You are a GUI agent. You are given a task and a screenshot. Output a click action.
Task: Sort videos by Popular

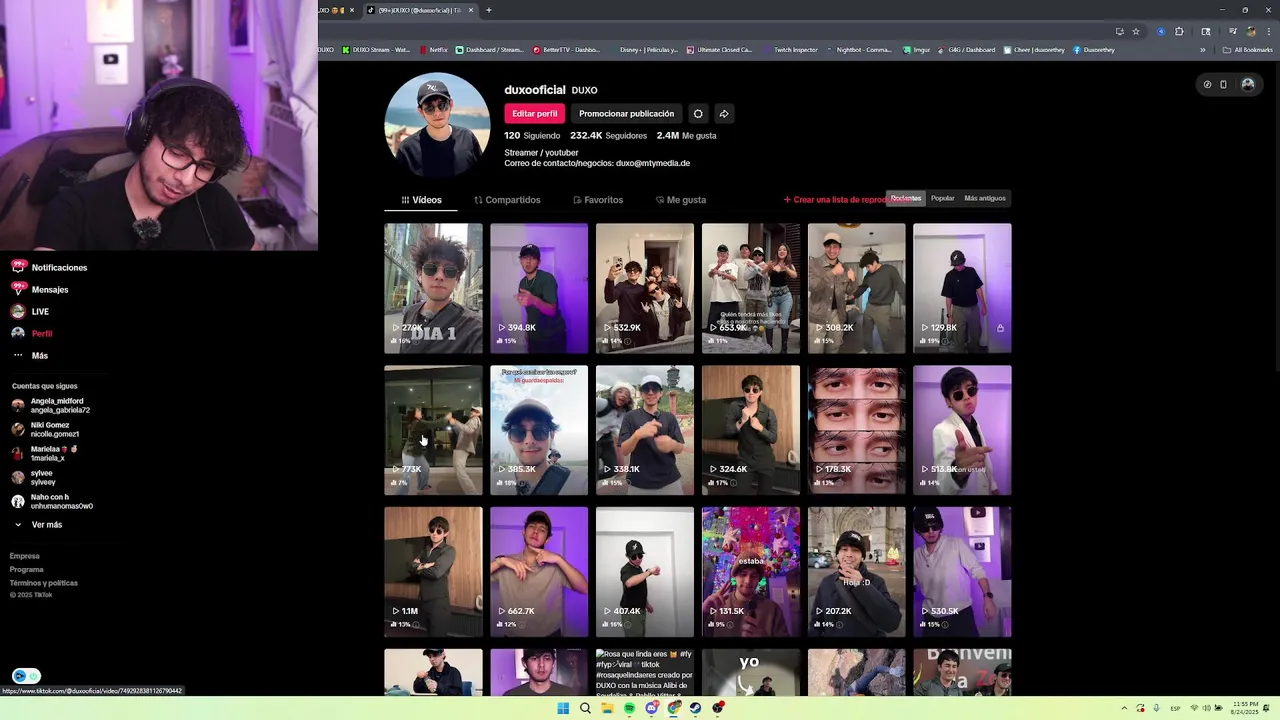point(942,198)
